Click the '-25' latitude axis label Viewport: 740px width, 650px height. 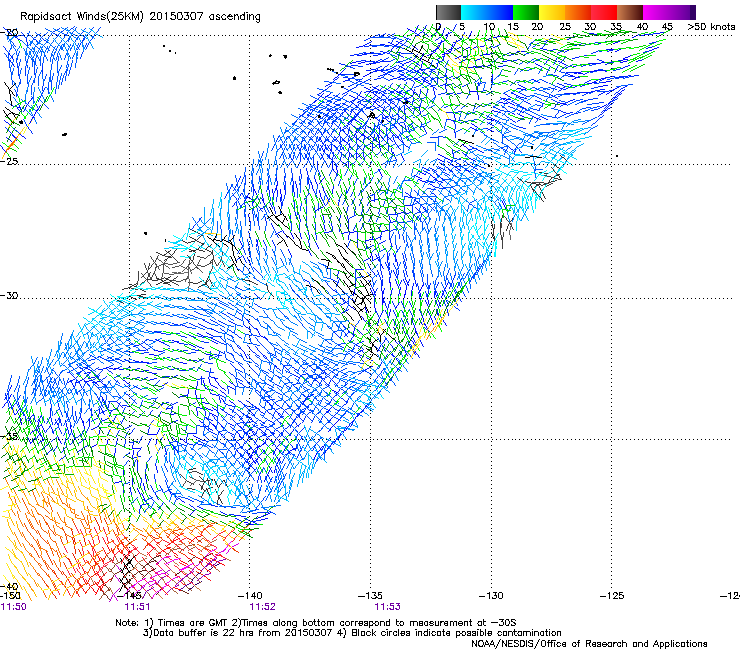[9, 161]
